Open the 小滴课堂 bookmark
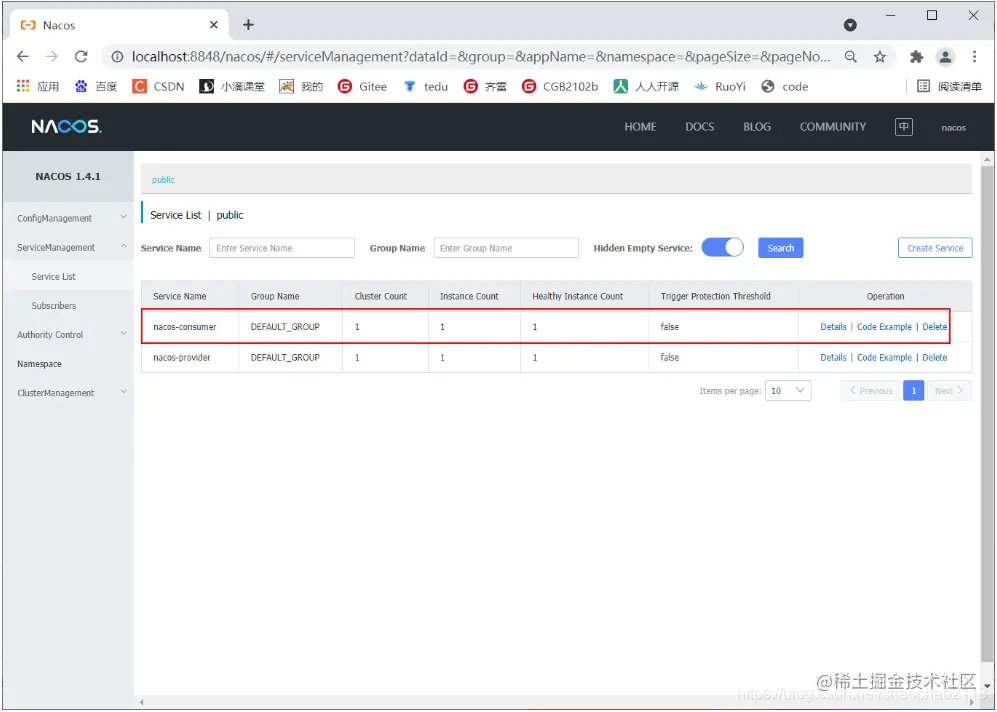 (x=232, y=86)
